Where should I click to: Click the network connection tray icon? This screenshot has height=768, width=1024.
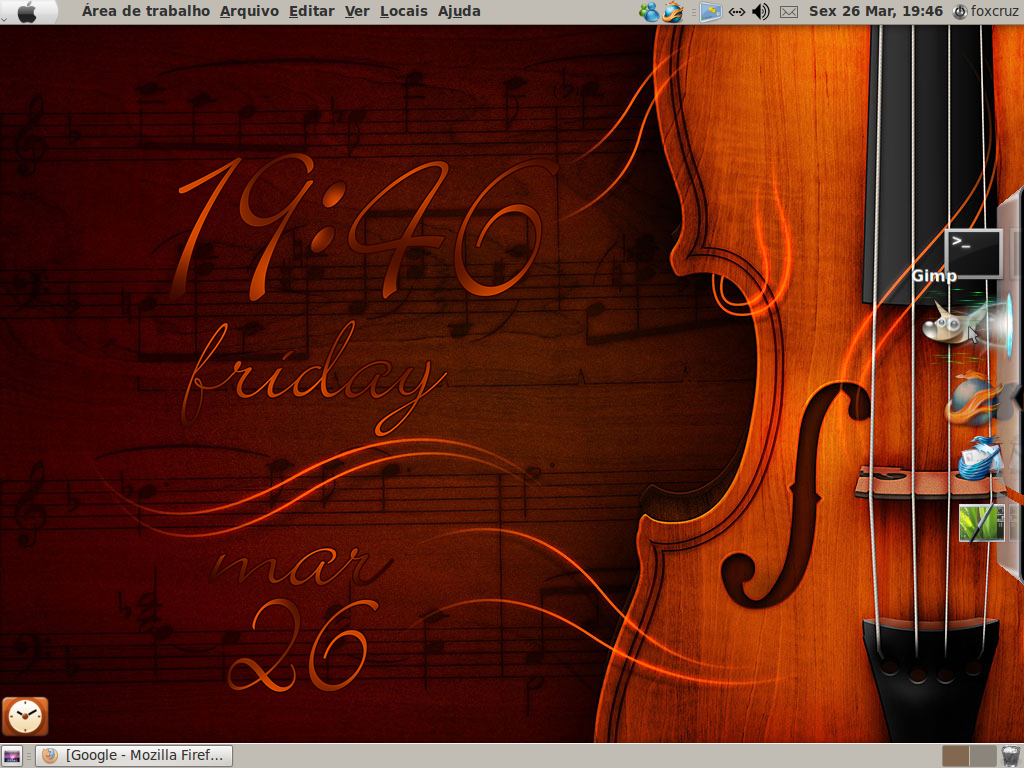[x=737, y=12]
